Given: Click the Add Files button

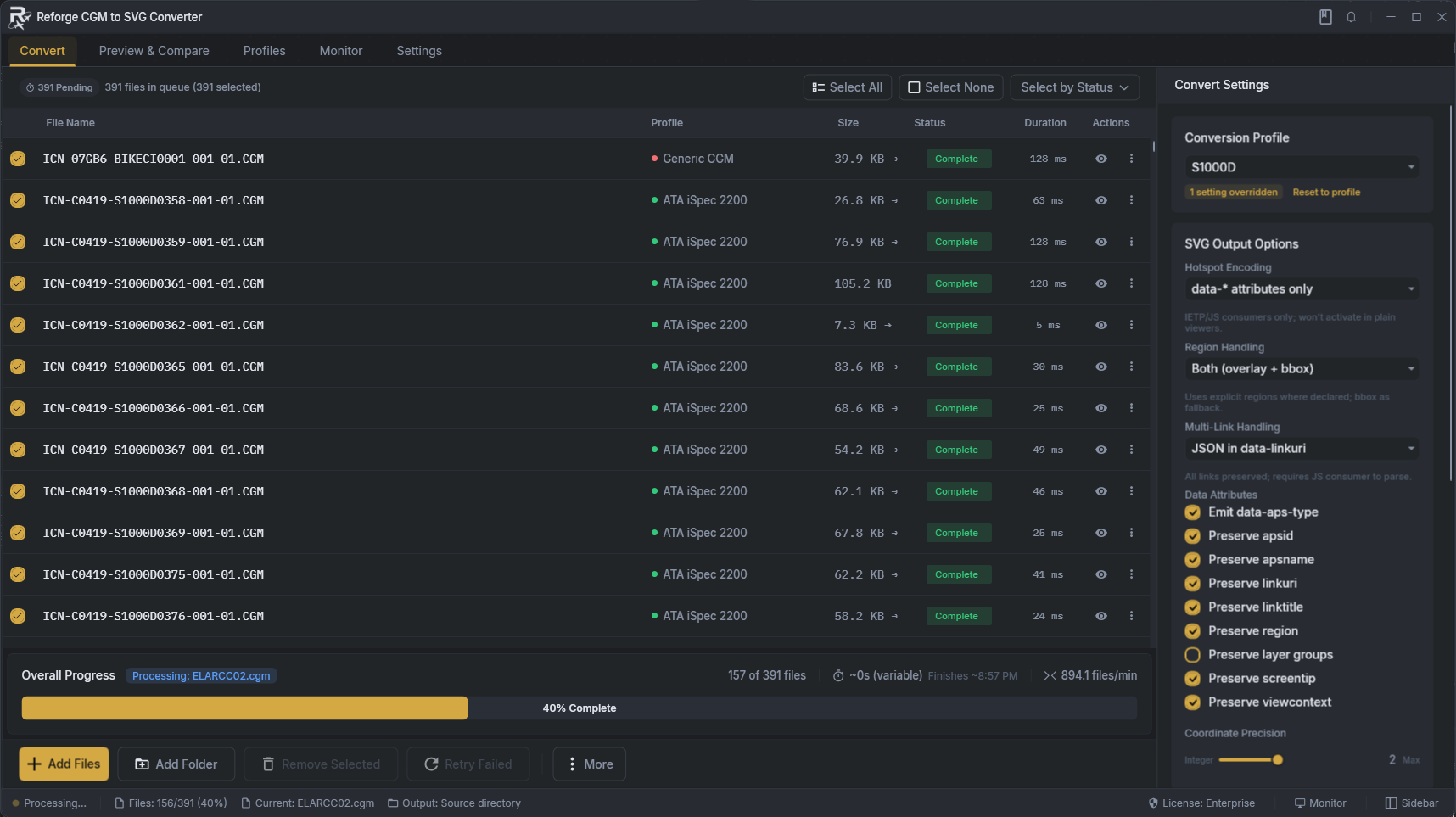Looking at the screenshot, I should (x=64, y=764).
